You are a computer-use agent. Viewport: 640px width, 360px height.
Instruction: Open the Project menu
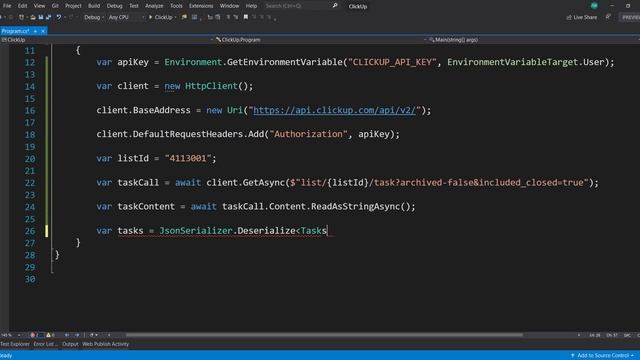(73, 6)
